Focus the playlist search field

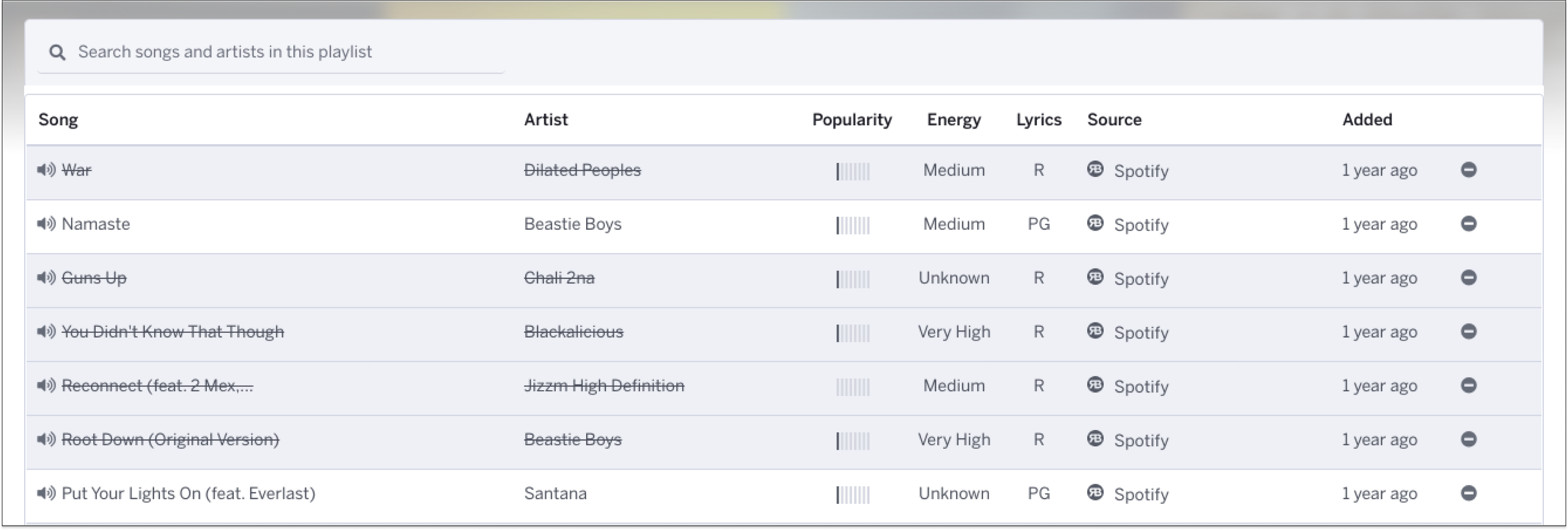[271, 52]
